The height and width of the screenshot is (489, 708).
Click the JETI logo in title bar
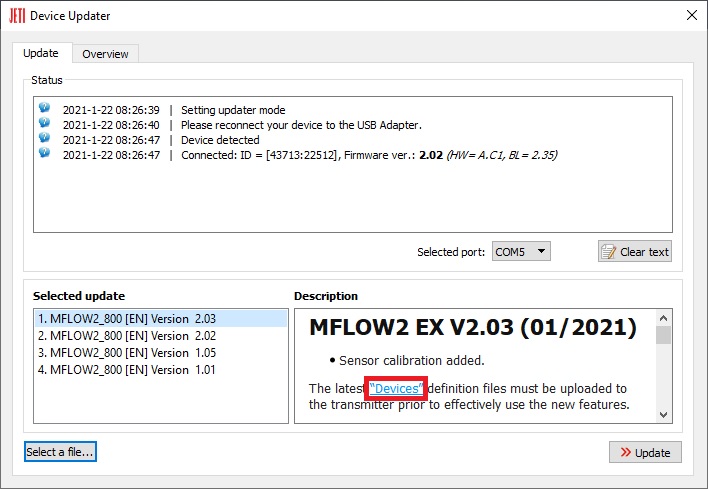pyautogui.click(x=17, y=16)
